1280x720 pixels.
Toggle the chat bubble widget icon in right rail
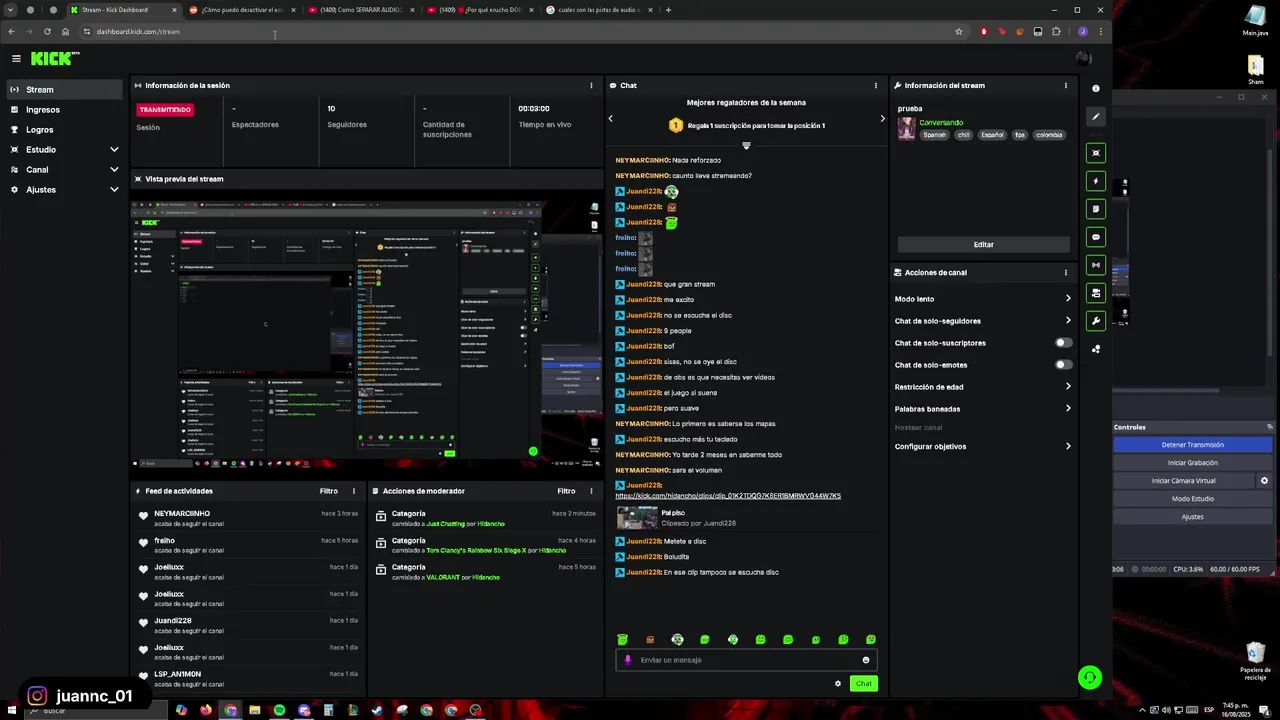[x=1096, y=237]
